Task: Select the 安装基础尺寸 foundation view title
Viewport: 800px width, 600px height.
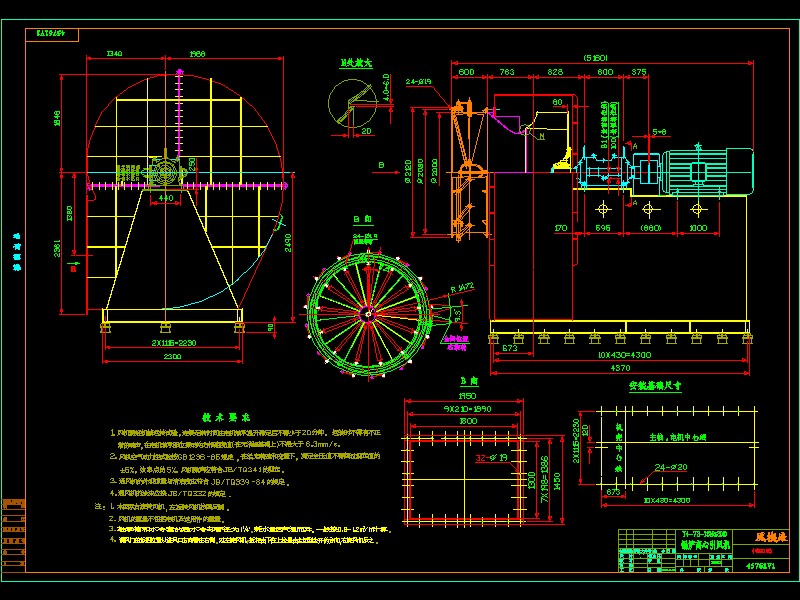Action: click(x=654, y=385)
